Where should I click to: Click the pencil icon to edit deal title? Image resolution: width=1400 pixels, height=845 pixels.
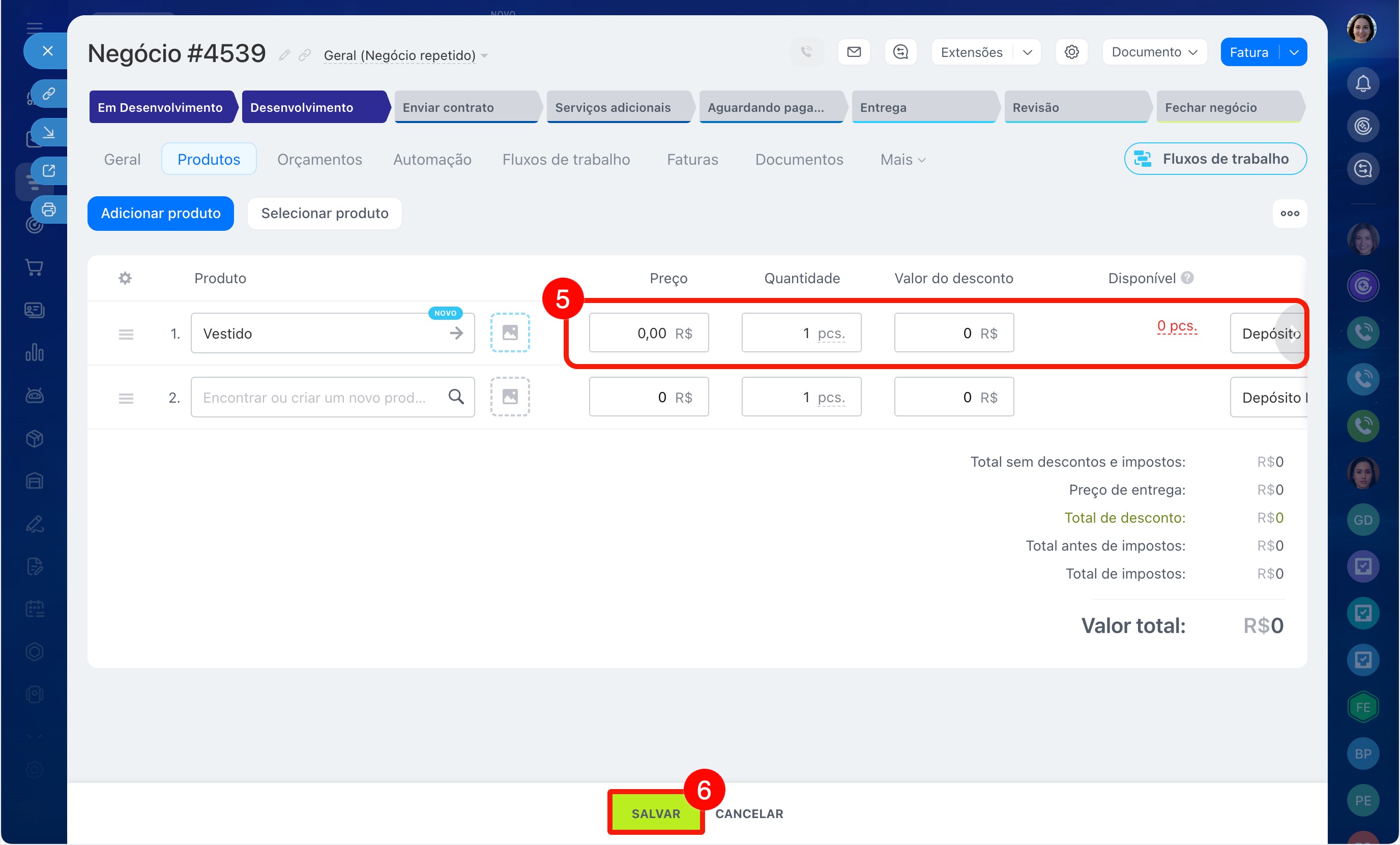pos(284,55)
